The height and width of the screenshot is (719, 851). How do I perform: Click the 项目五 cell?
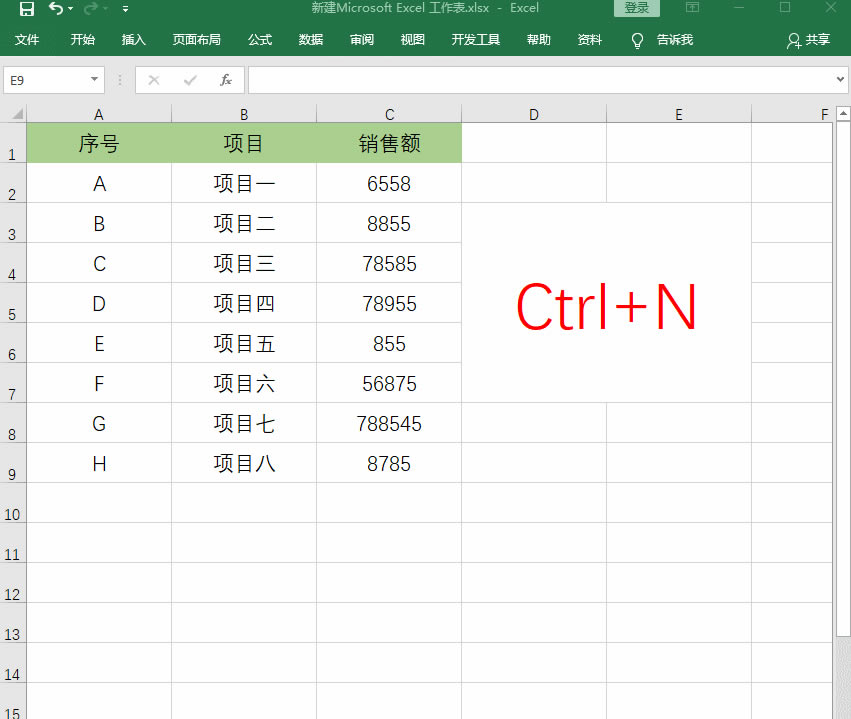(244, 343)
